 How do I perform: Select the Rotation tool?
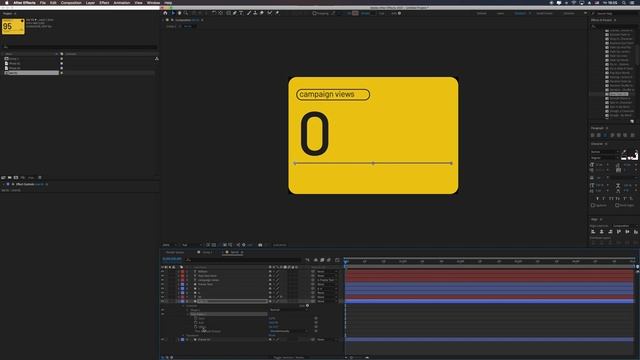tap(214, 13)
